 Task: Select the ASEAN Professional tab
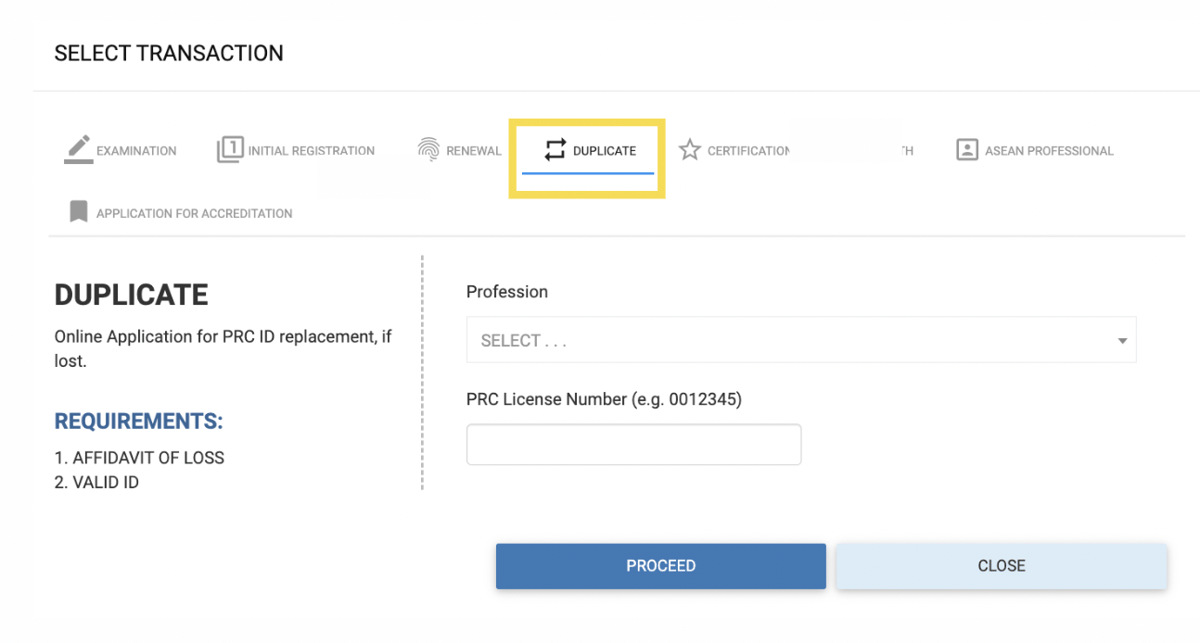click(1035, 150)
